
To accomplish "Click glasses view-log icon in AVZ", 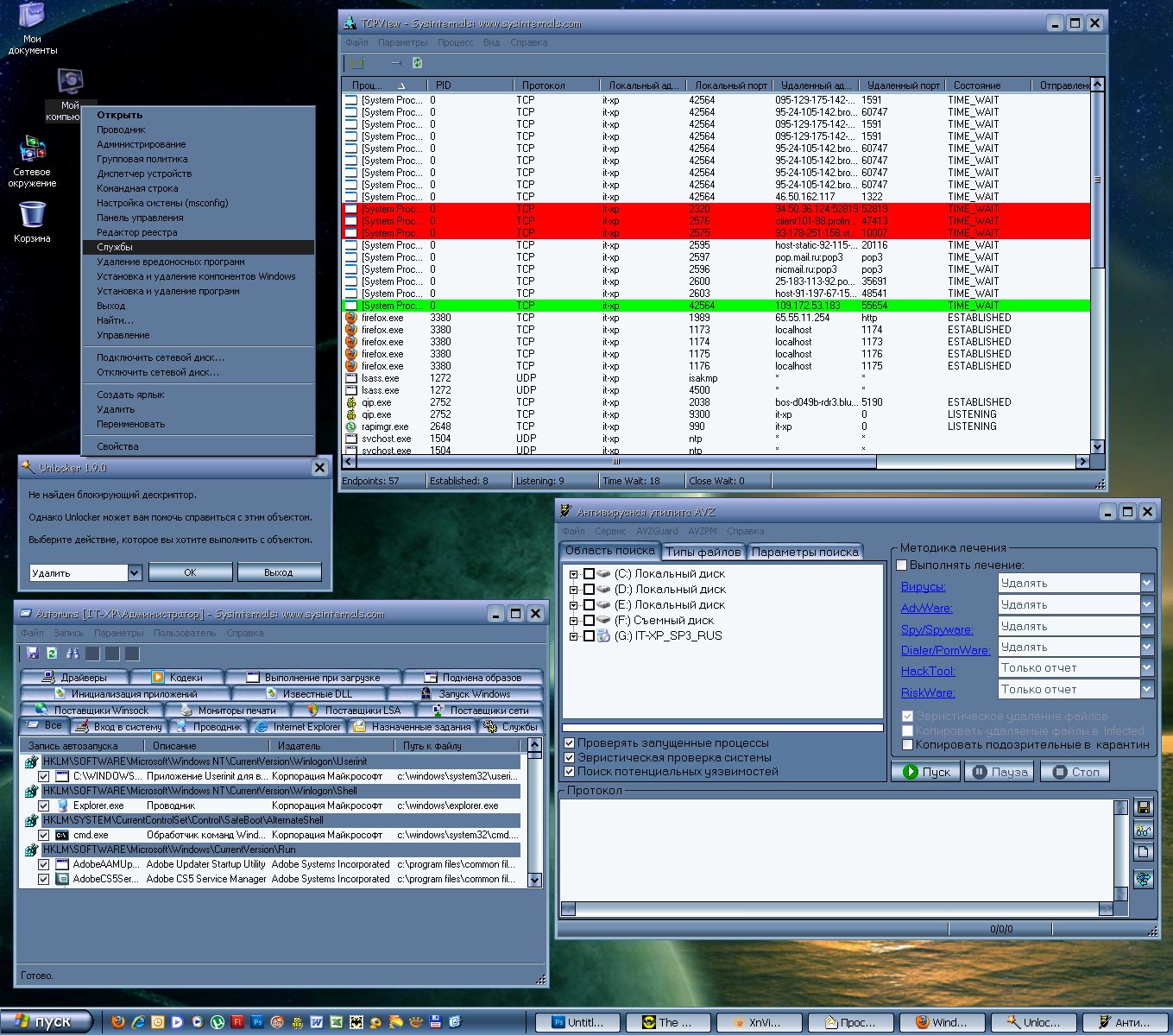I will pyautogui.click(x=1144, y=831).
